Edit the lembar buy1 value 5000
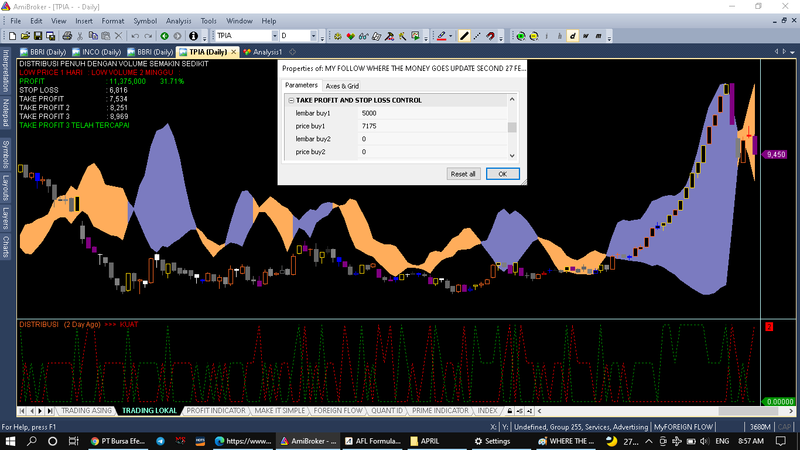Image resolution: width=800 pixels, height=450 pixels. tap(432, 113)
